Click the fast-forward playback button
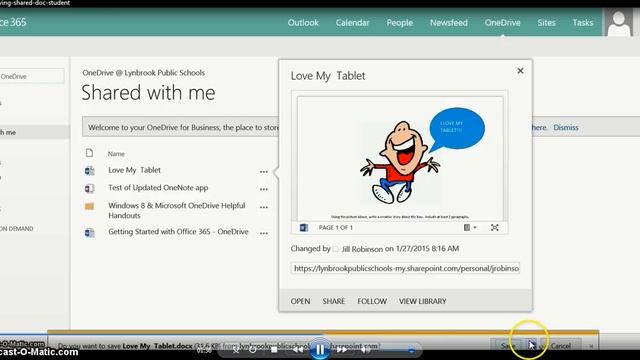Screen dimensions: 640x360 coord(342,349)
